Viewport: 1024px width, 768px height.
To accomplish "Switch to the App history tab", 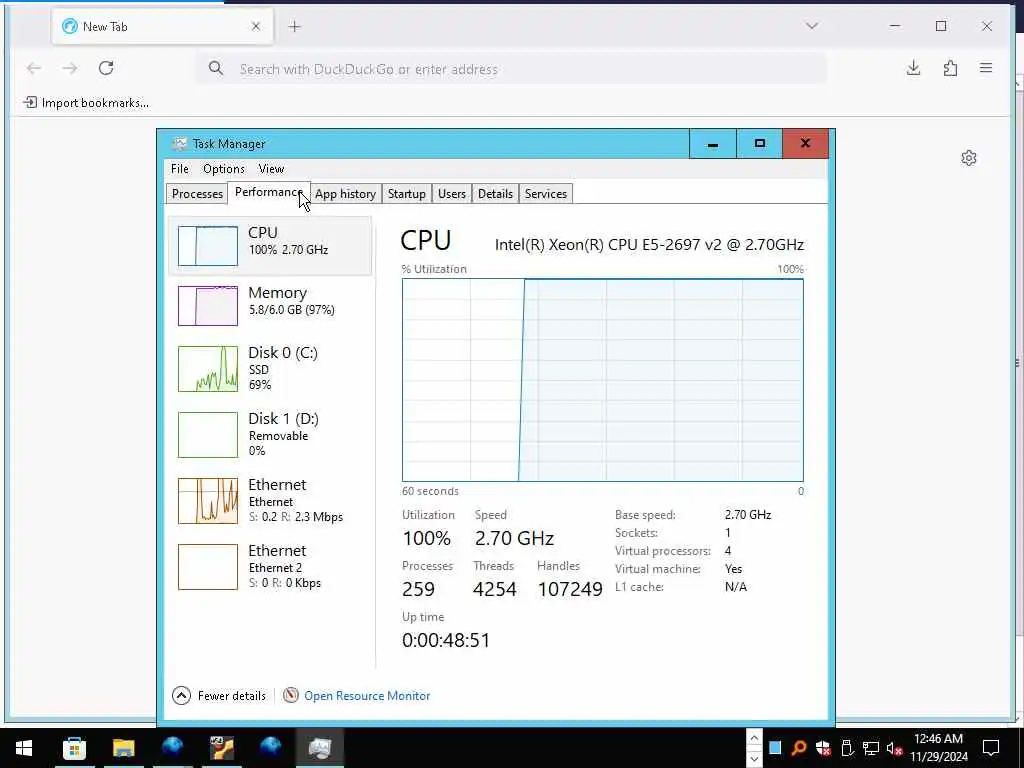I will (345, 193).
